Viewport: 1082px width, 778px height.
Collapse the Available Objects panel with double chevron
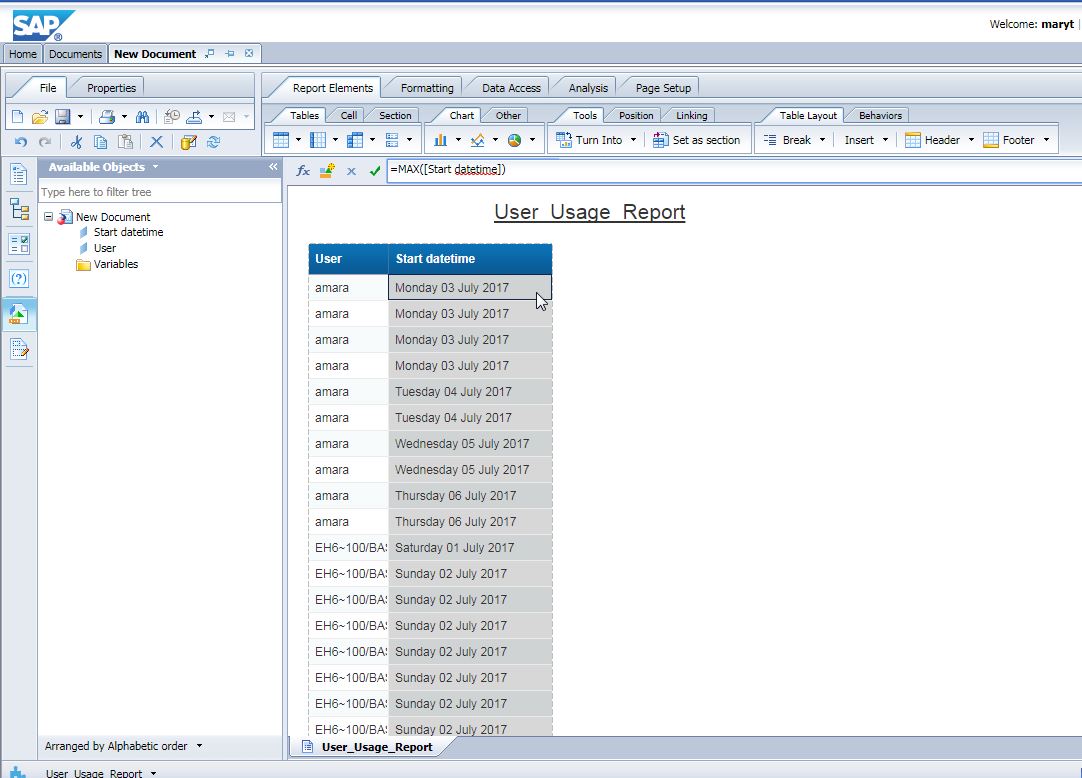point(273,165)
